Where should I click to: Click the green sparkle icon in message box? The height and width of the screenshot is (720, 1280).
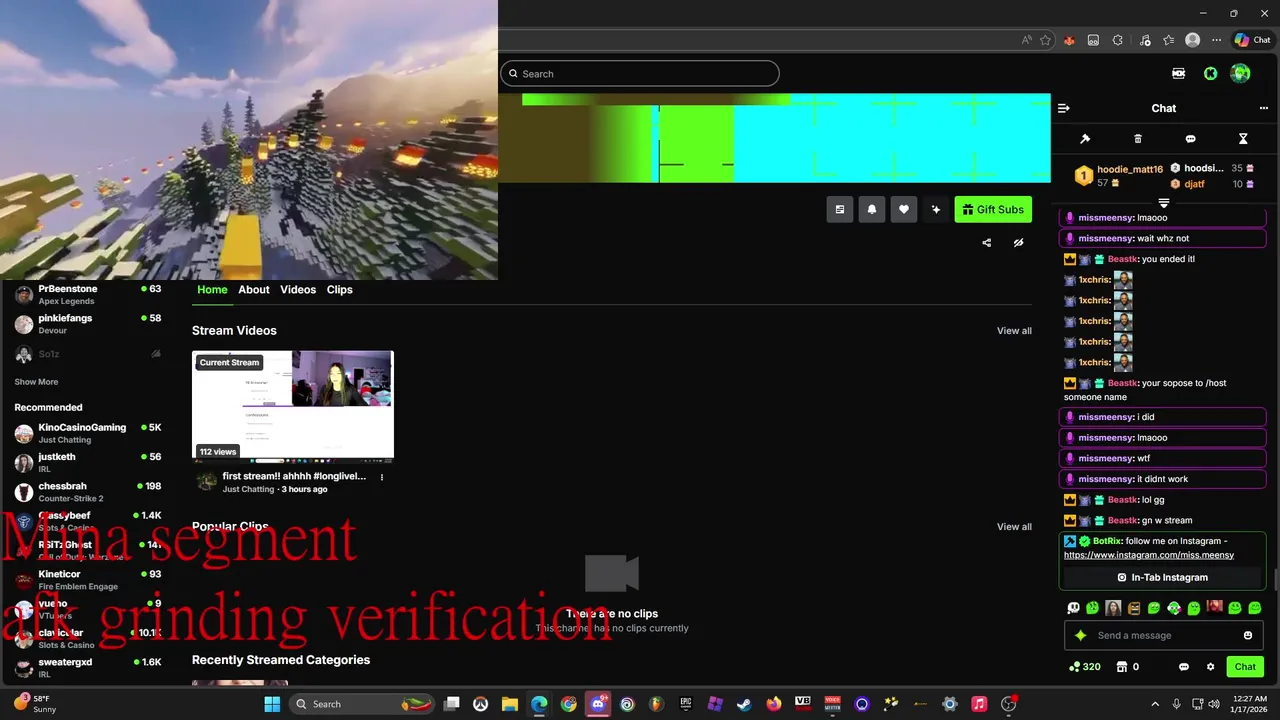[x=1080, y=635]
